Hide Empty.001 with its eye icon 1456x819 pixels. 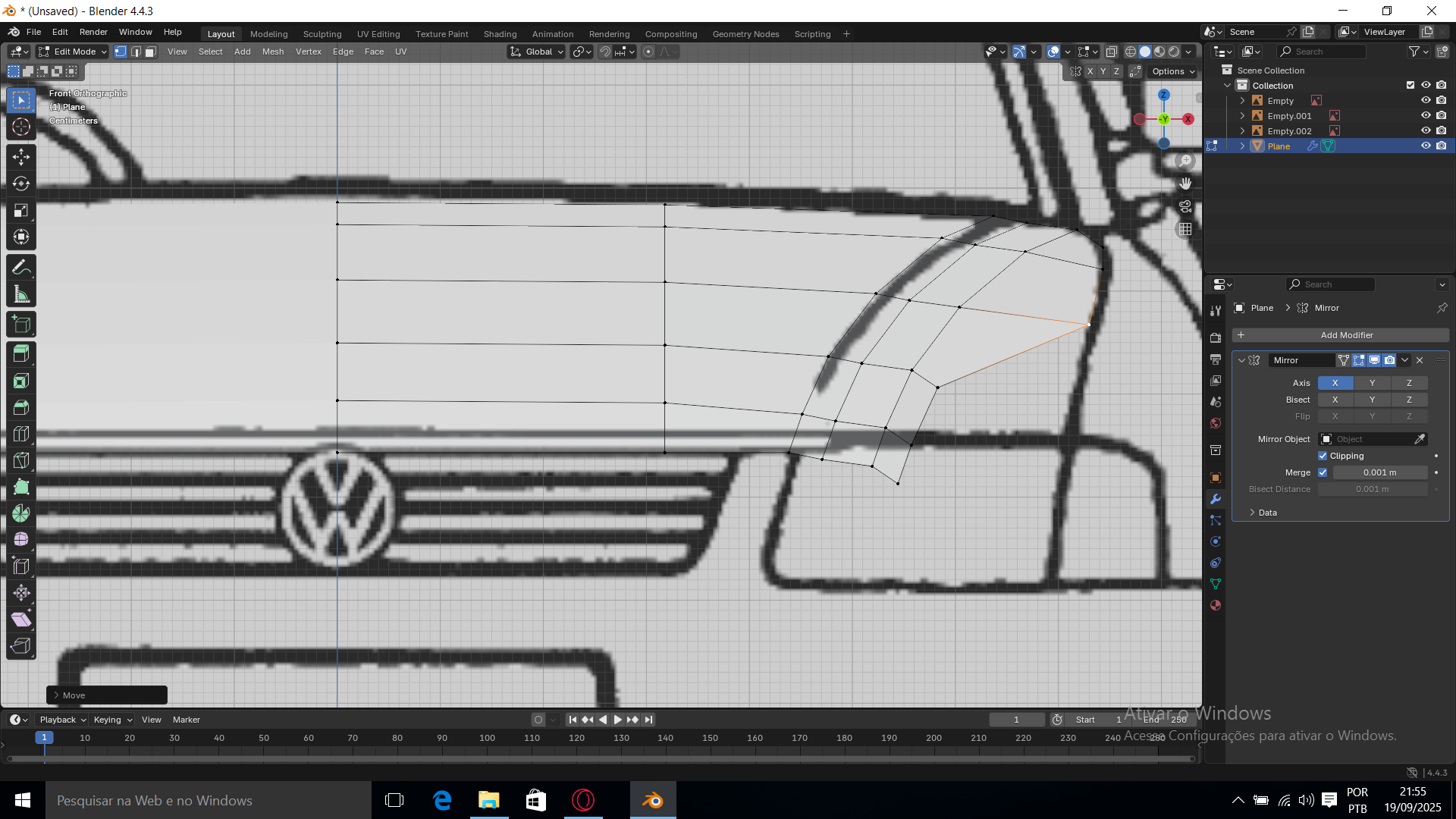1425,116
